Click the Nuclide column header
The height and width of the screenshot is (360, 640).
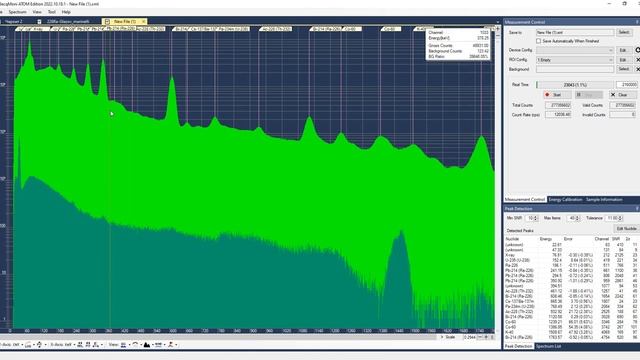(512, 239)
